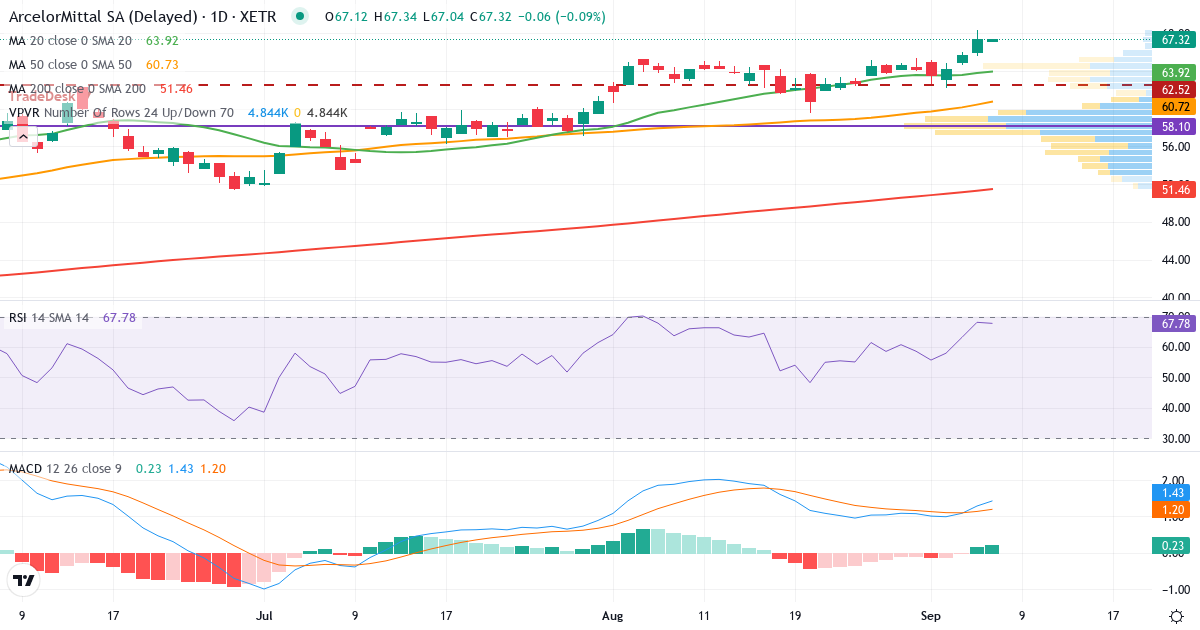Click the RSI legend value 67.78

[x=119, y=318]
